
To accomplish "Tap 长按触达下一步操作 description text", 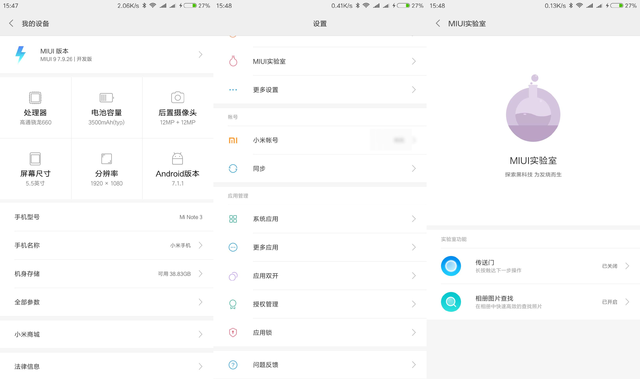I will tap(498, 270).
